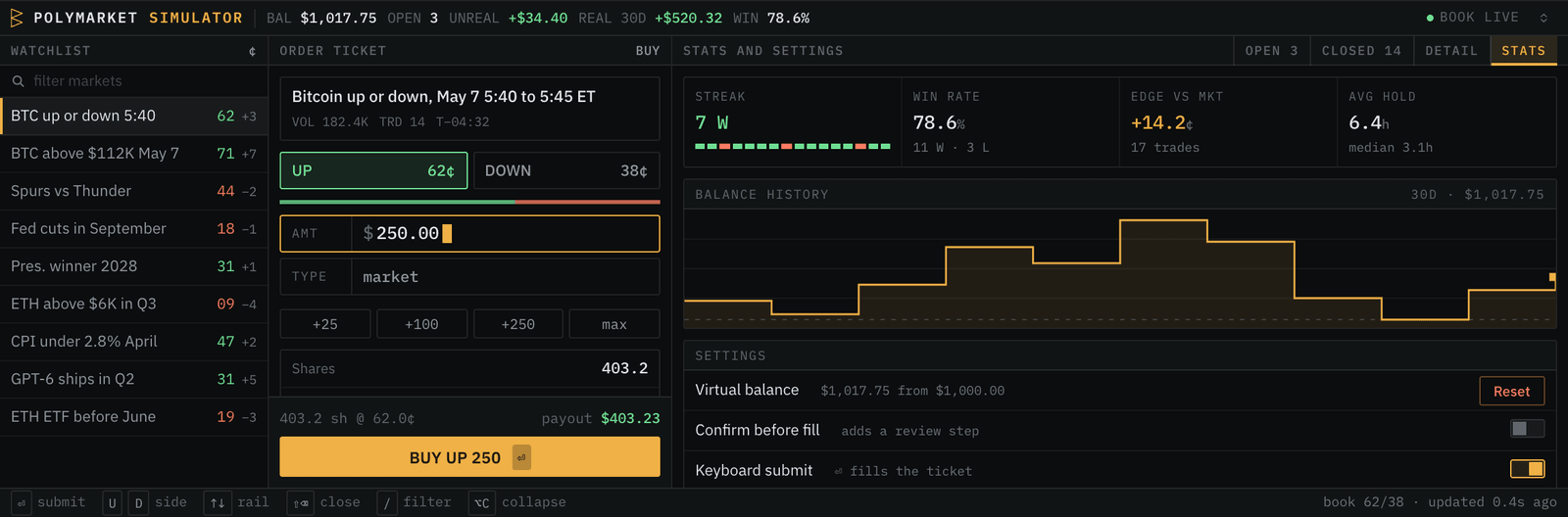Set amount to max
Viewport: 1568px width, 517px height.
(x=614, y=324)
